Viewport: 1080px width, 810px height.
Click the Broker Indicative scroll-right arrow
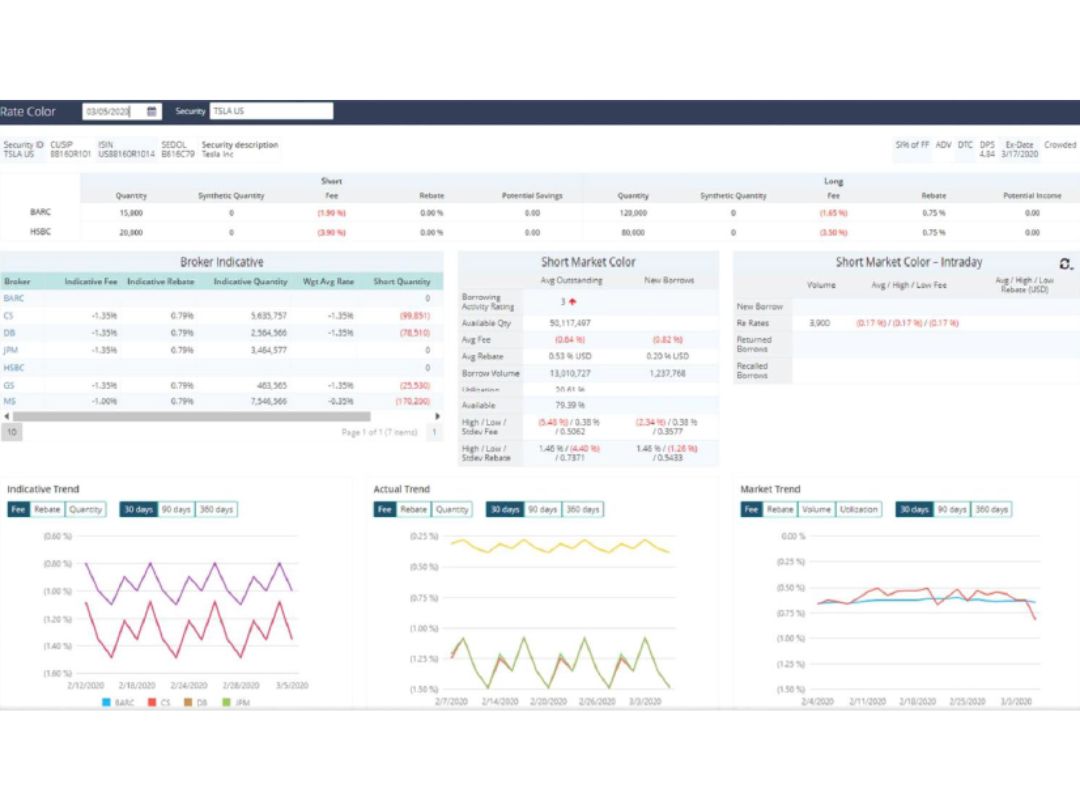[x=437, y=416]
